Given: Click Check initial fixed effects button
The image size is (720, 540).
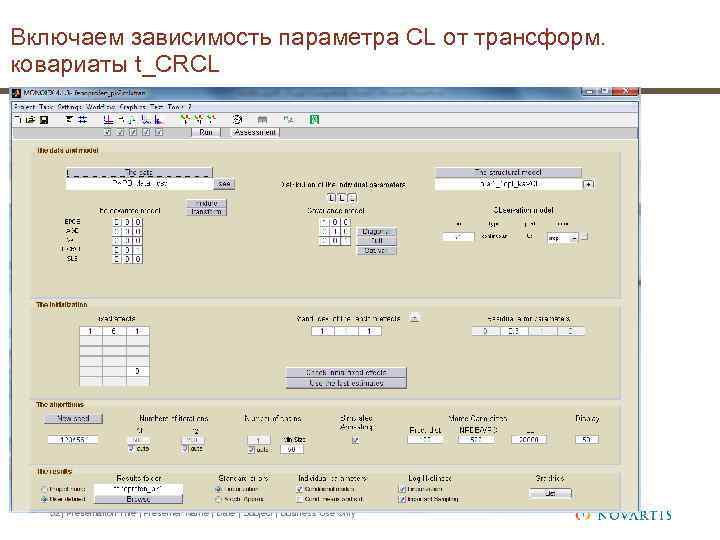Looking at the screenshot, I should pyautogui.click(x=346, y=372).
